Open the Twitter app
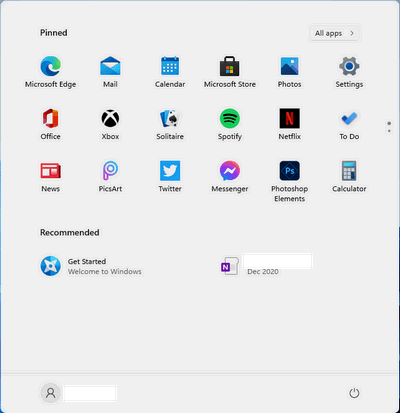 coord(170,176)
